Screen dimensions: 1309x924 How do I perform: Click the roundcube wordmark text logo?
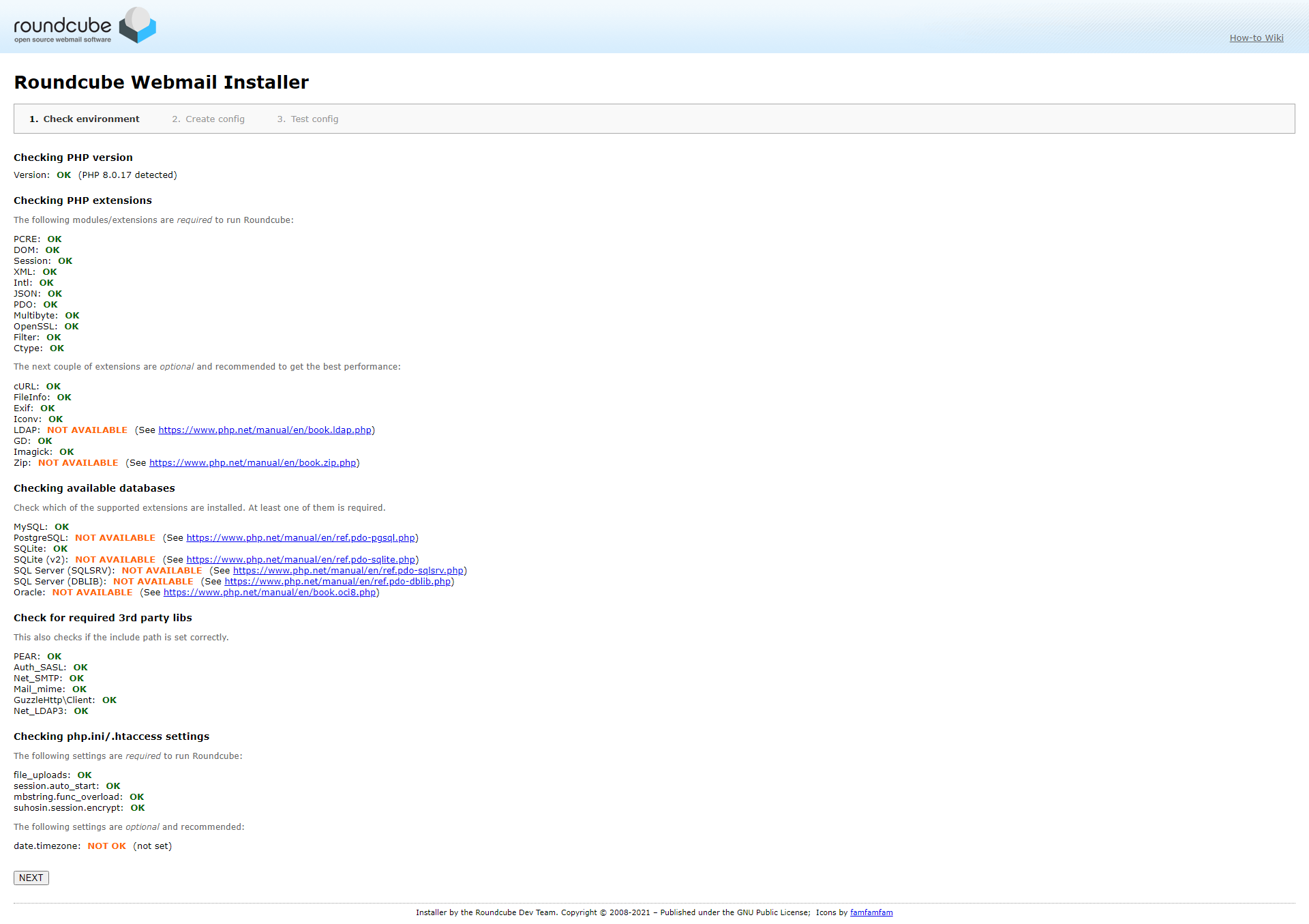point(62,26)
